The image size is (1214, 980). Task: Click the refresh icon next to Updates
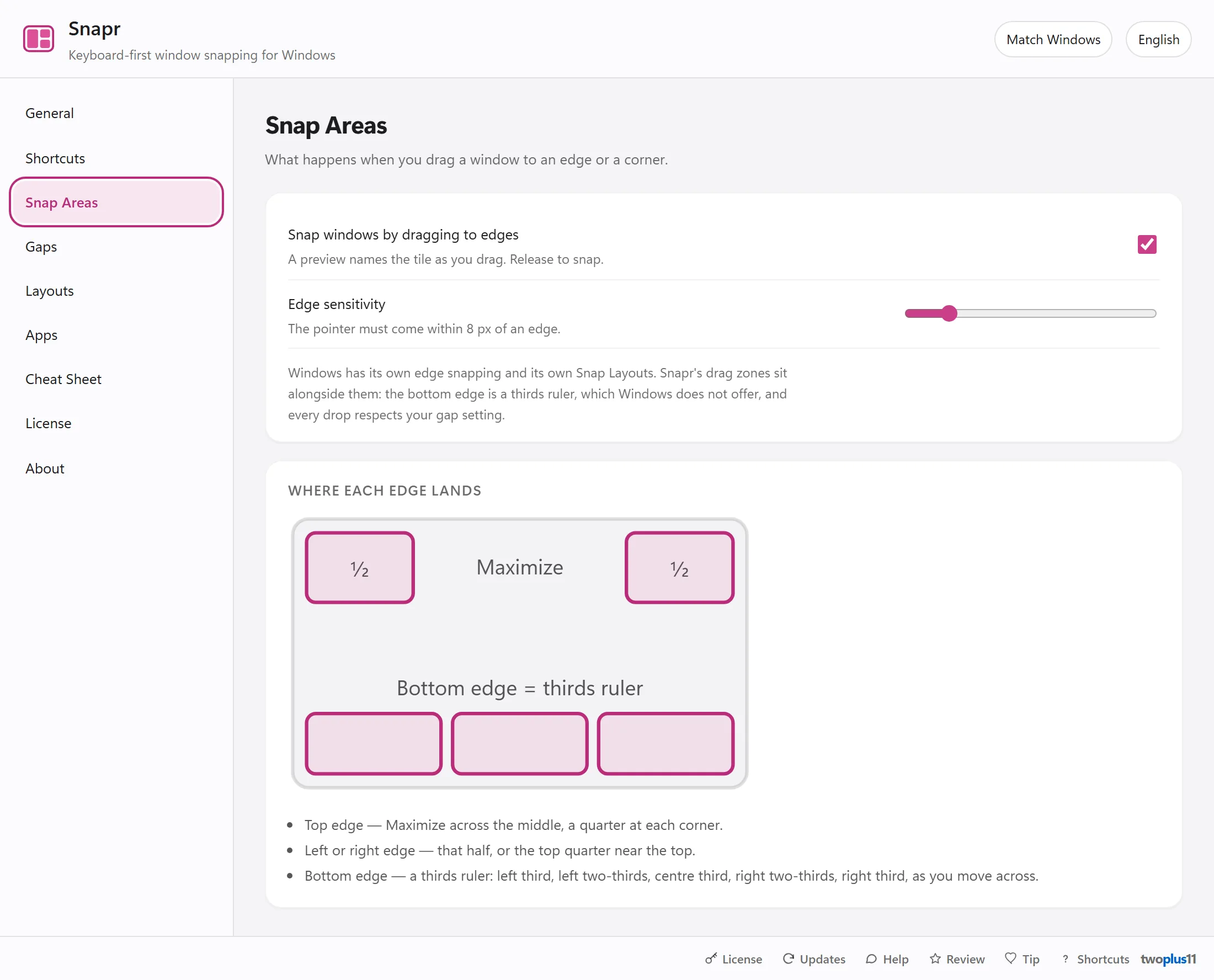coord(788,958)
